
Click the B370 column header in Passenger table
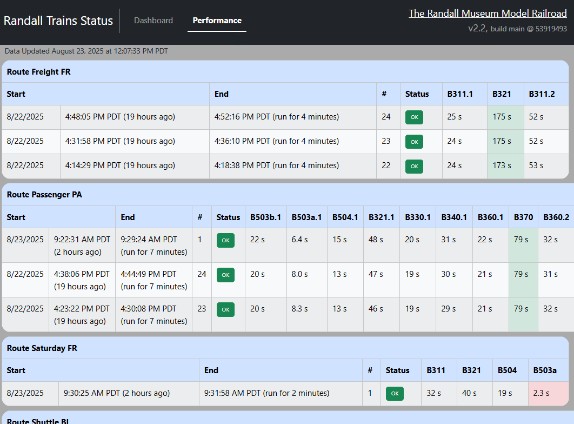[523, 217]
